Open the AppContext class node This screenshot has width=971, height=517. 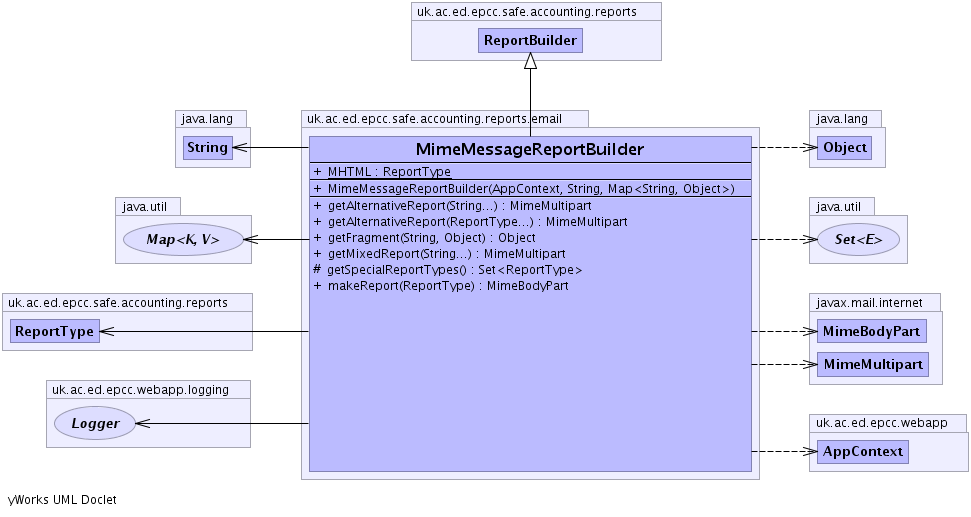coord(863,451)
